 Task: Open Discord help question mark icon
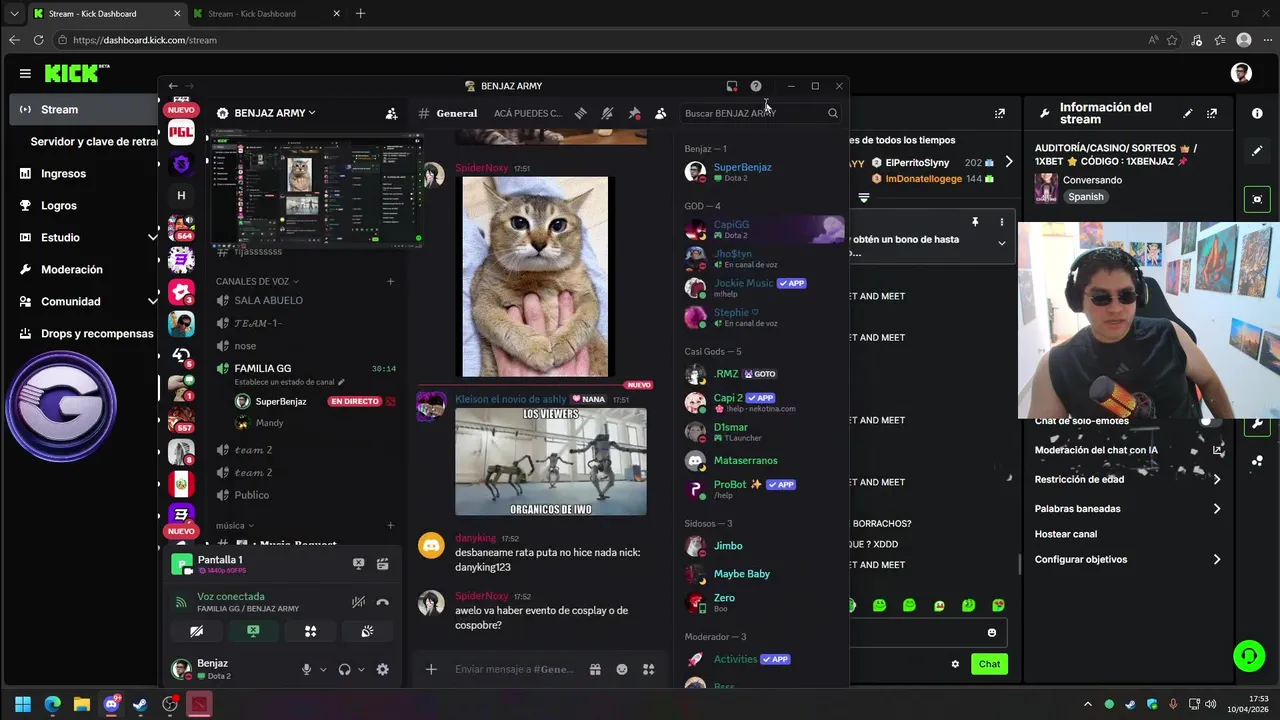click(x=756, y=86)
